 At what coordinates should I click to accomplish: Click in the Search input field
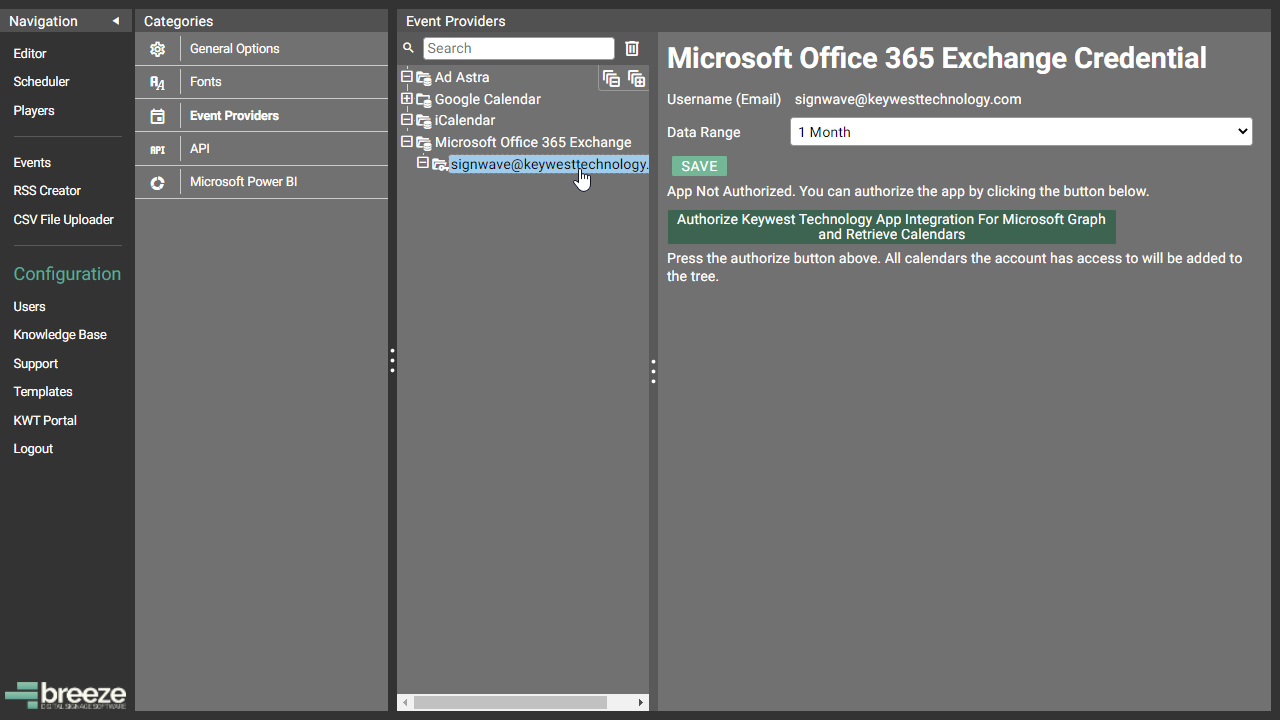[518, 48]
